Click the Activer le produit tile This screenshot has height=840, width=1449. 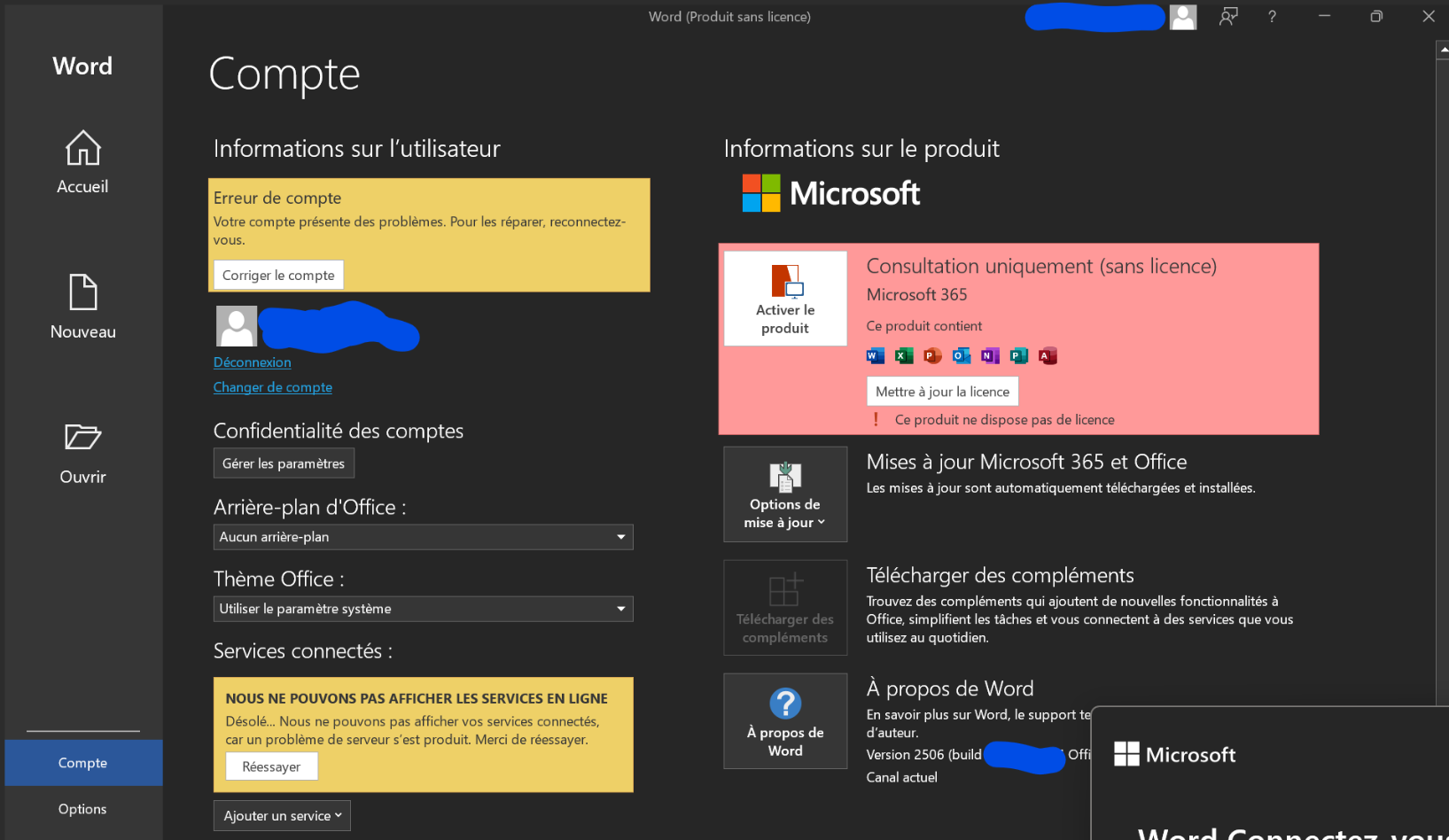785,299
